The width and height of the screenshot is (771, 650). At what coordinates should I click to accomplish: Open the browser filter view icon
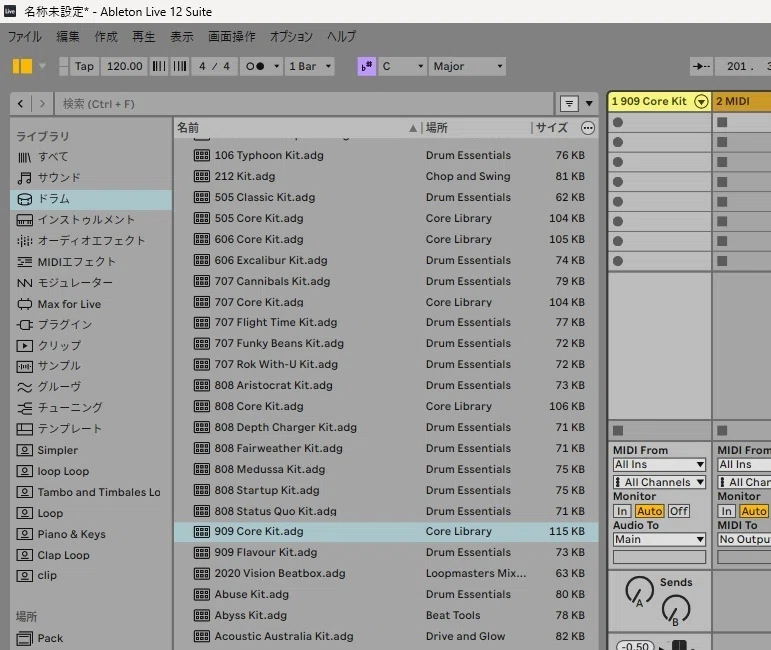click(x=569, y=104)
